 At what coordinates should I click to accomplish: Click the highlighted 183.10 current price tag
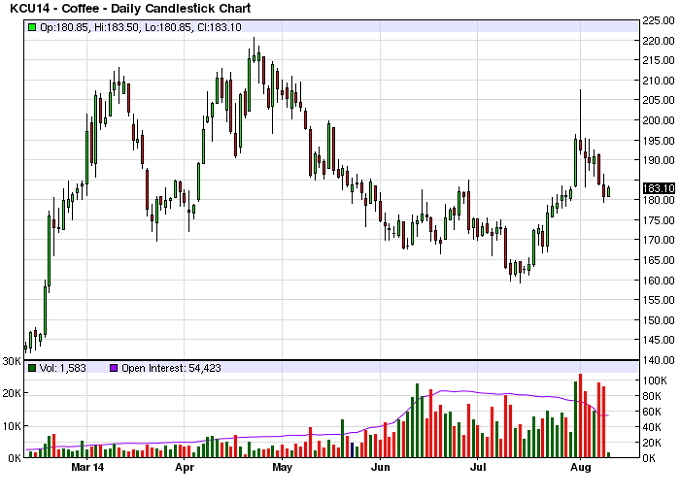pos(659,188)
